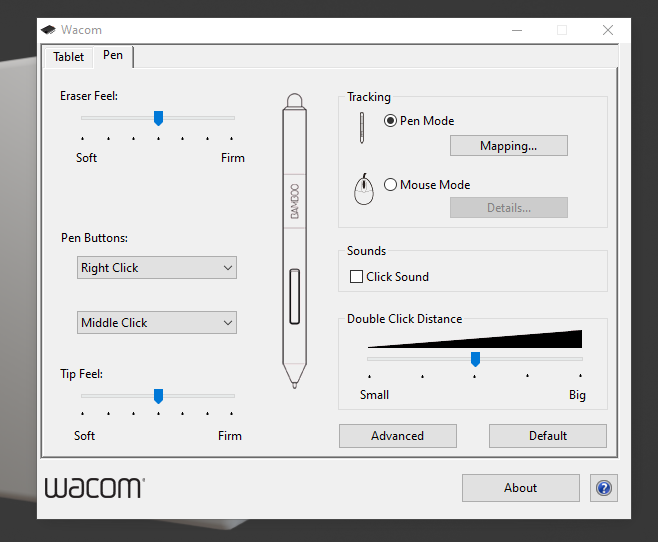Select the Pen Mode radio button

pyautogui.click(x=390, y=121)
